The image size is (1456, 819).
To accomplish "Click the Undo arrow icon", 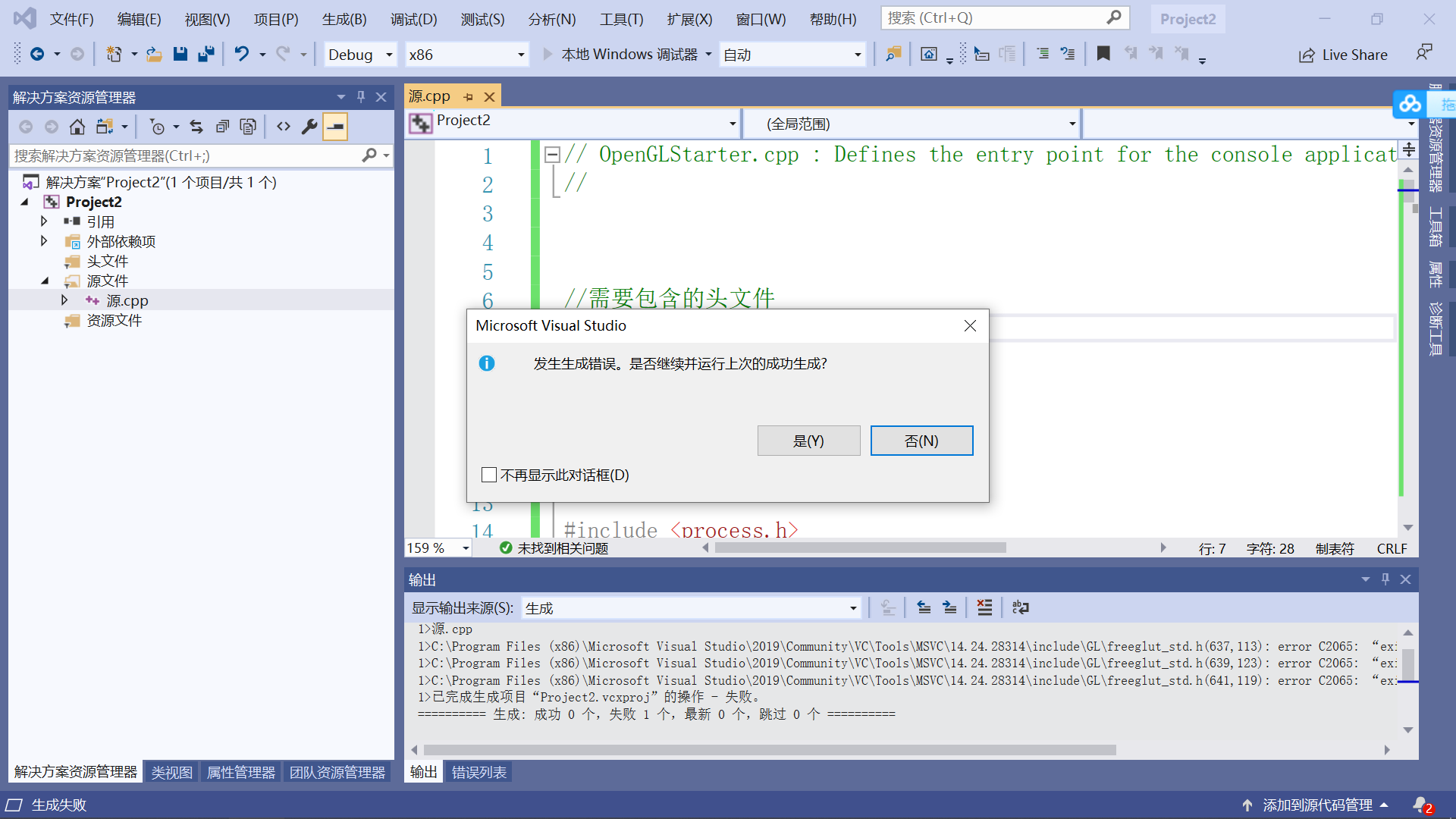I will (x=241, y=54).
